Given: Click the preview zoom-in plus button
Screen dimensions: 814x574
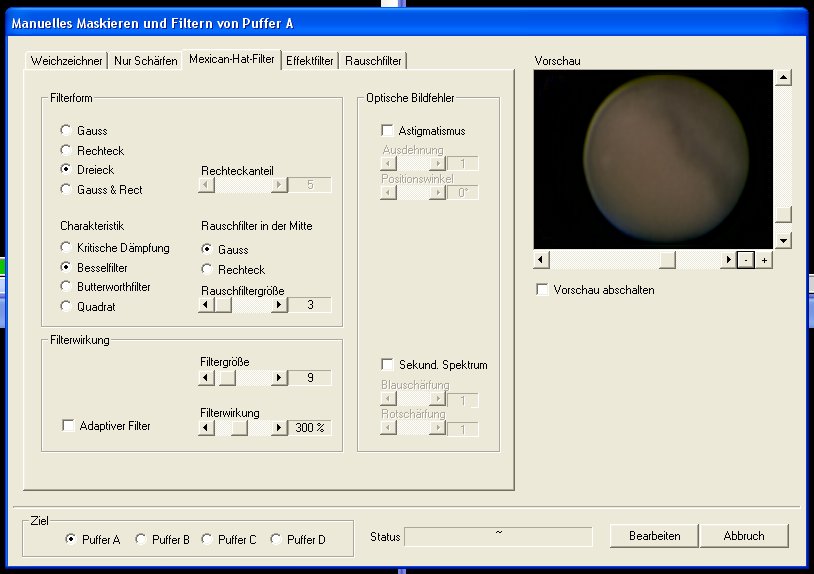Looking at the screenshot, I should (x=763, y=260).
